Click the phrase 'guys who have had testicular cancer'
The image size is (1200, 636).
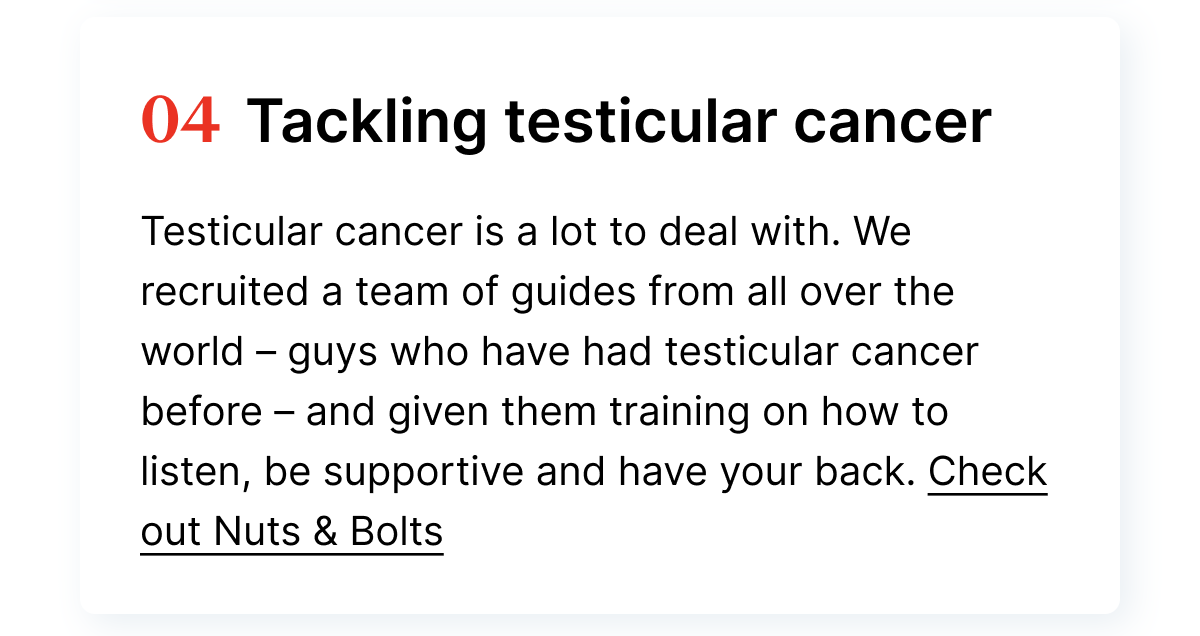pos(634,354)
